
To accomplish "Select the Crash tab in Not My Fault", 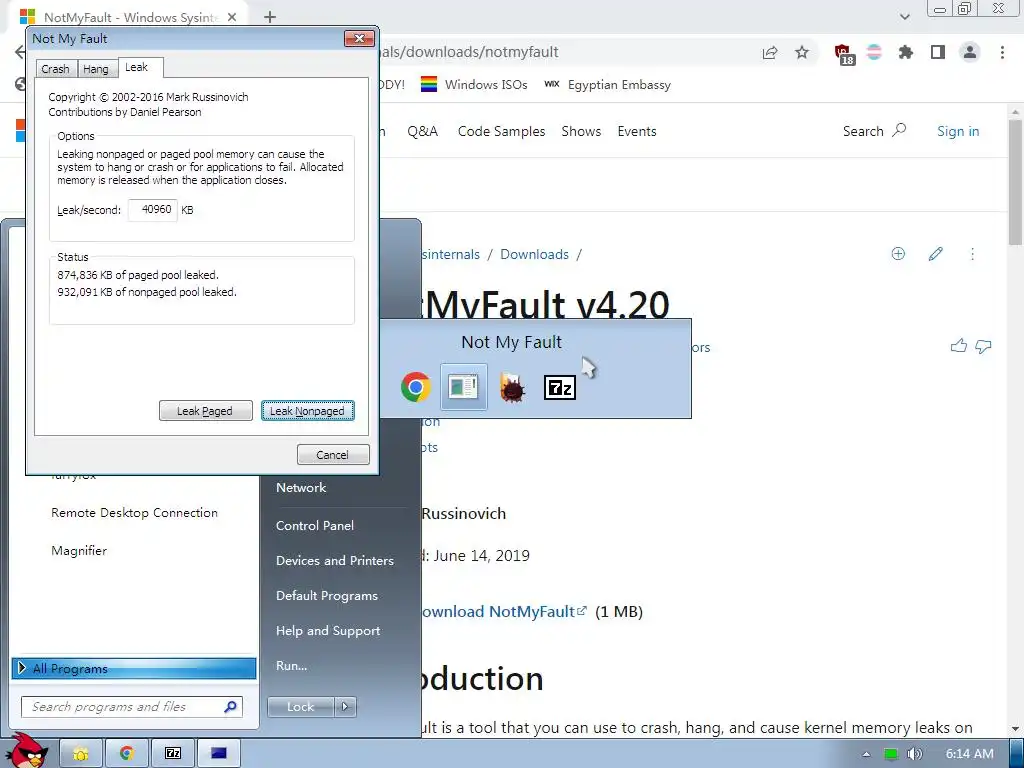I will click(x=56, y=69).
